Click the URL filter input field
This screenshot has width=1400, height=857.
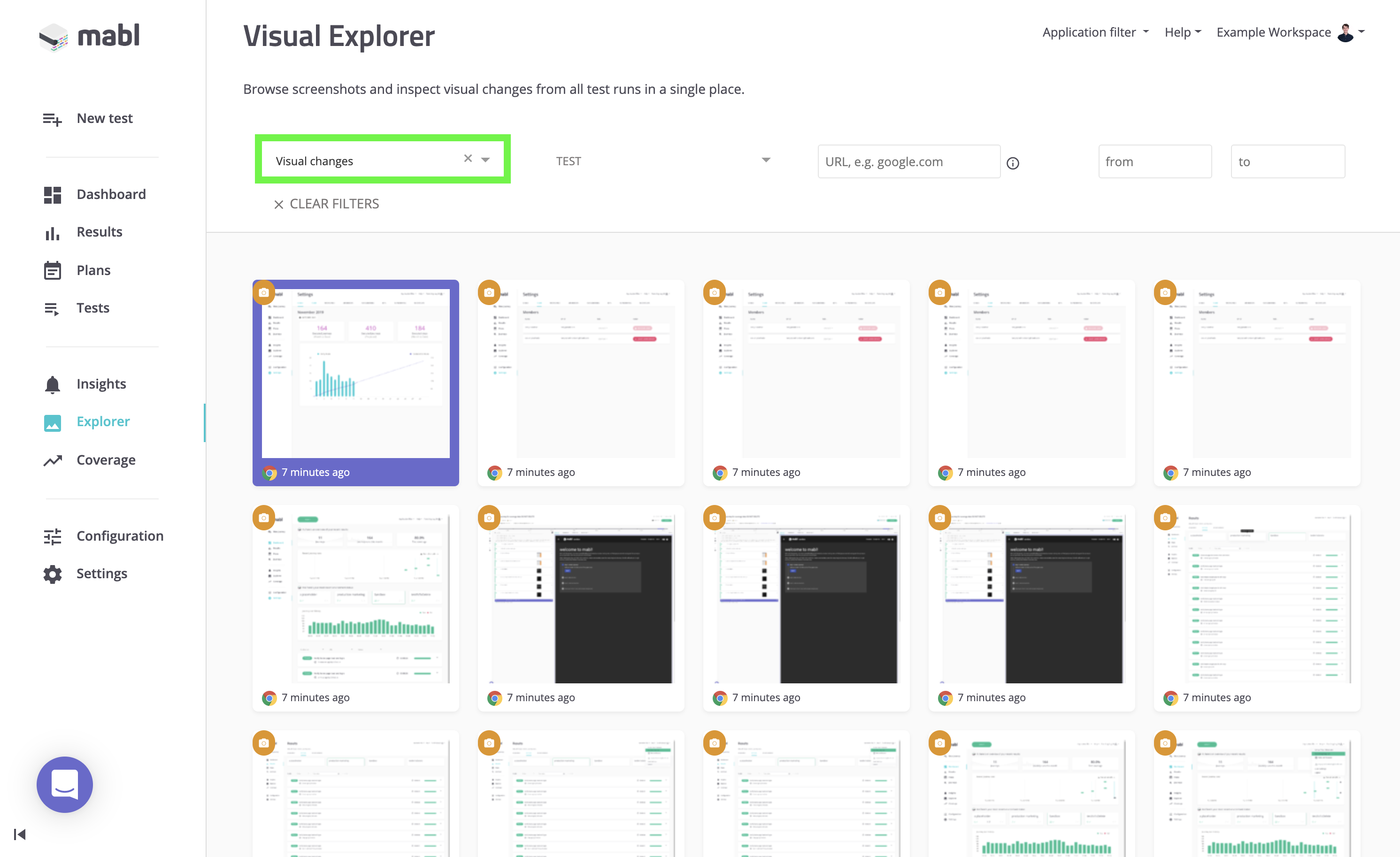pyautogui.click(x=908, y=162)
